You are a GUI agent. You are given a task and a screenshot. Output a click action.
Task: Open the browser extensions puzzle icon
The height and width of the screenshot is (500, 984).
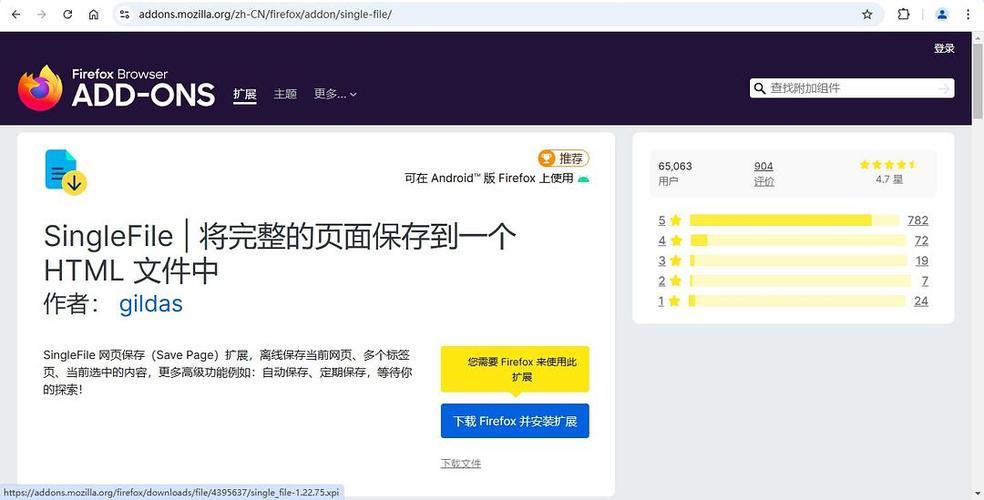coord(903,14)
